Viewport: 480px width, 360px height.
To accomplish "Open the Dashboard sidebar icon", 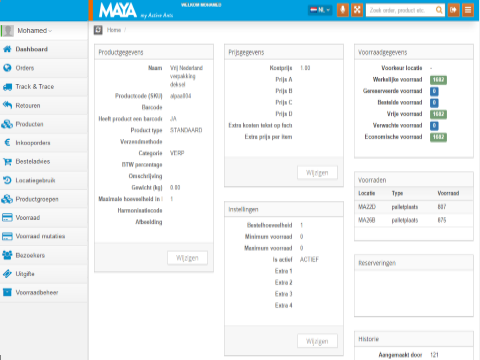I will click(7, 49).
